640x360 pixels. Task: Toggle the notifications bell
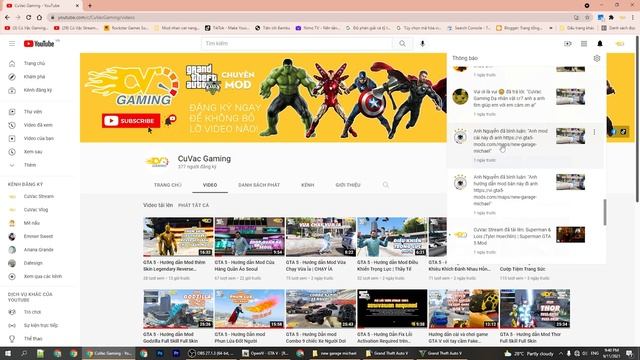point(600,43)
